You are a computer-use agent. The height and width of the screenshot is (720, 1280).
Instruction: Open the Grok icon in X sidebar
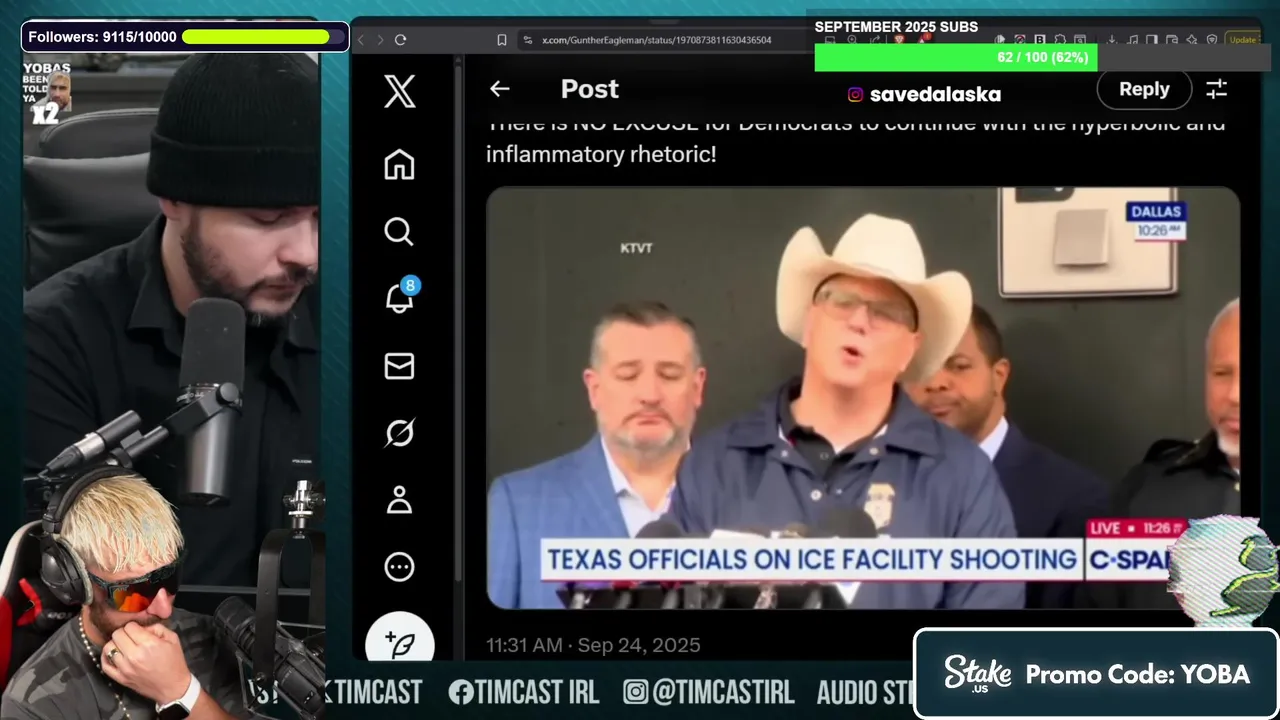pyautogui.click(x=399, y=433)
